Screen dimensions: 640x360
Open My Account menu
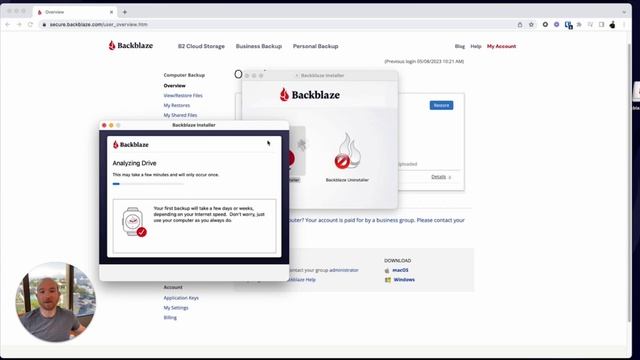click(x=501, y=46)
